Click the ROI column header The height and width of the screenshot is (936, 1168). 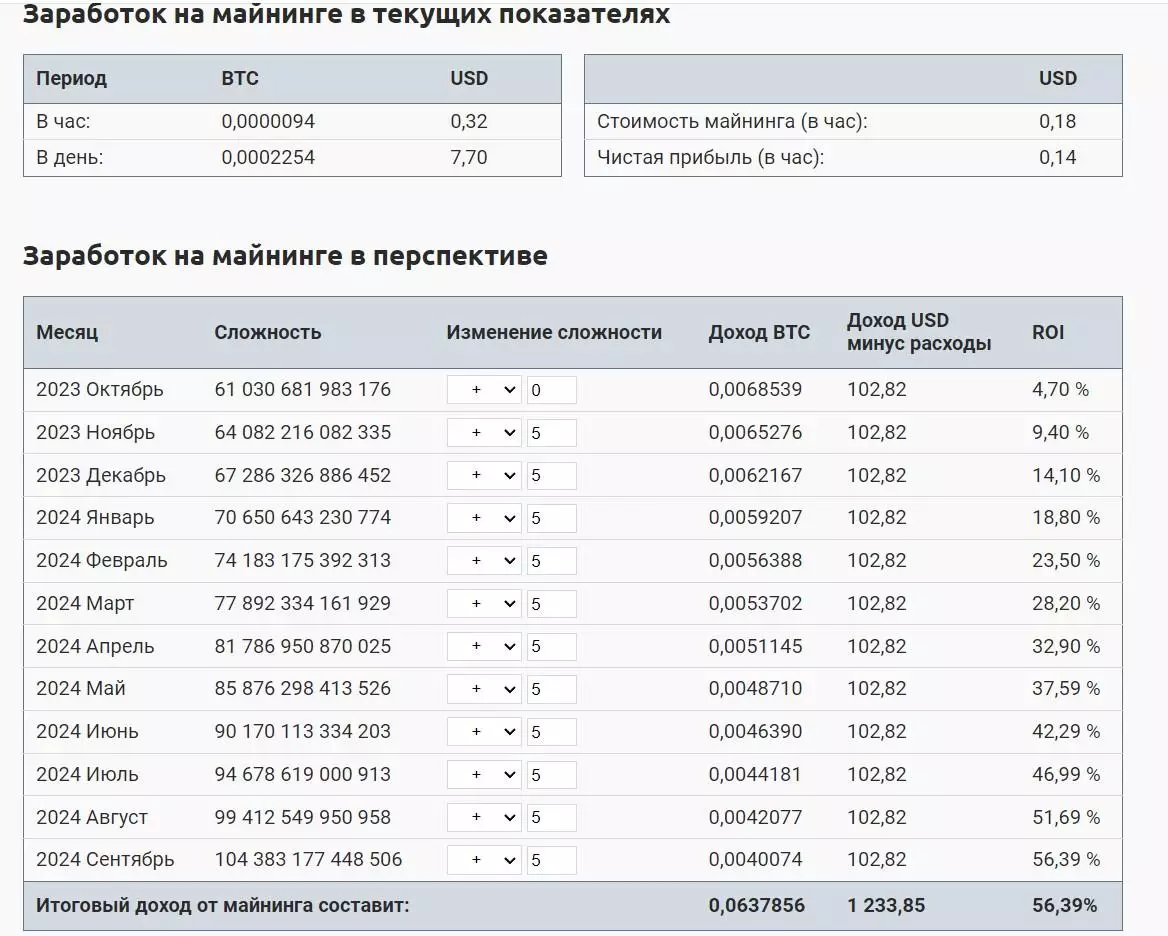pyautogui.click(x=1048, y=332)
